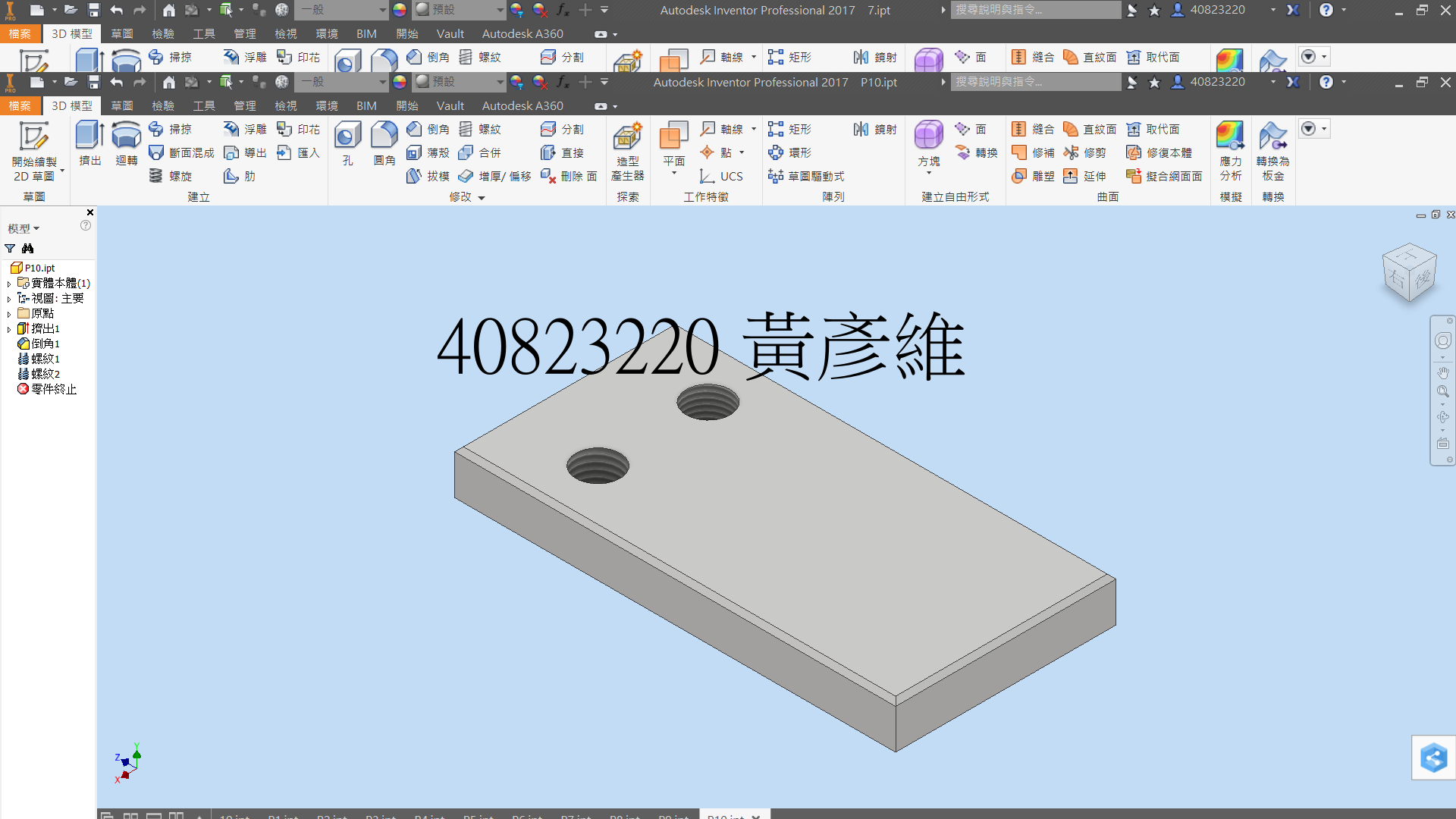Open the 修改 panel dropdown arrow

click(482, 197)
